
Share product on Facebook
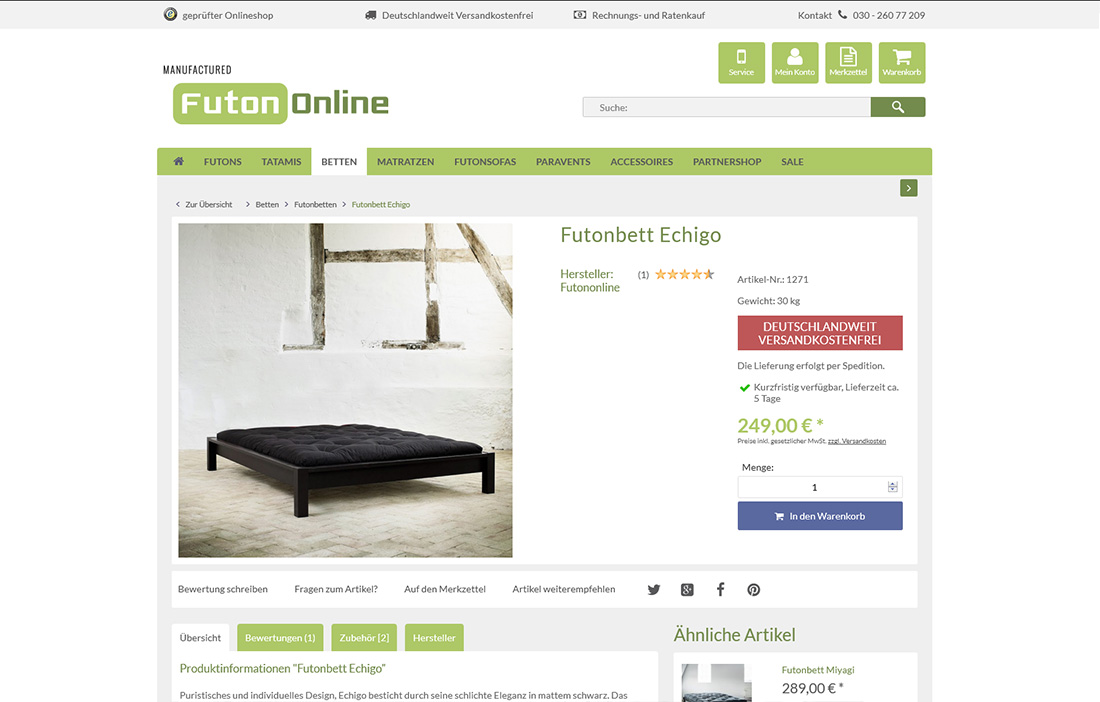[x=720, y=590]
